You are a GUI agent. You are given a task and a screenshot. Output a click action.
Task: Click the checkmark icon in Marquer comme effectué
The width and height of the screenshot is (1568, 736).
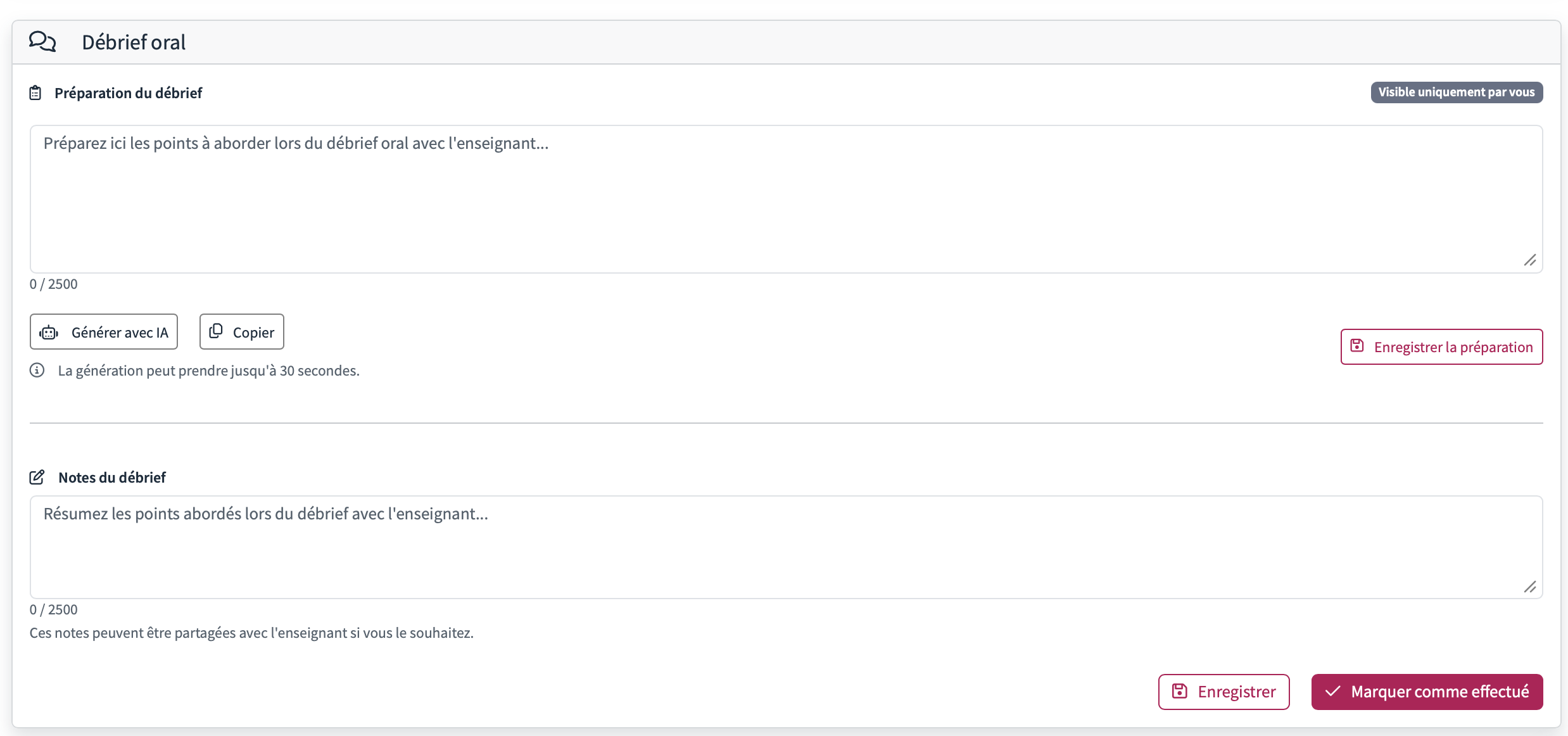pos(1332,691)
